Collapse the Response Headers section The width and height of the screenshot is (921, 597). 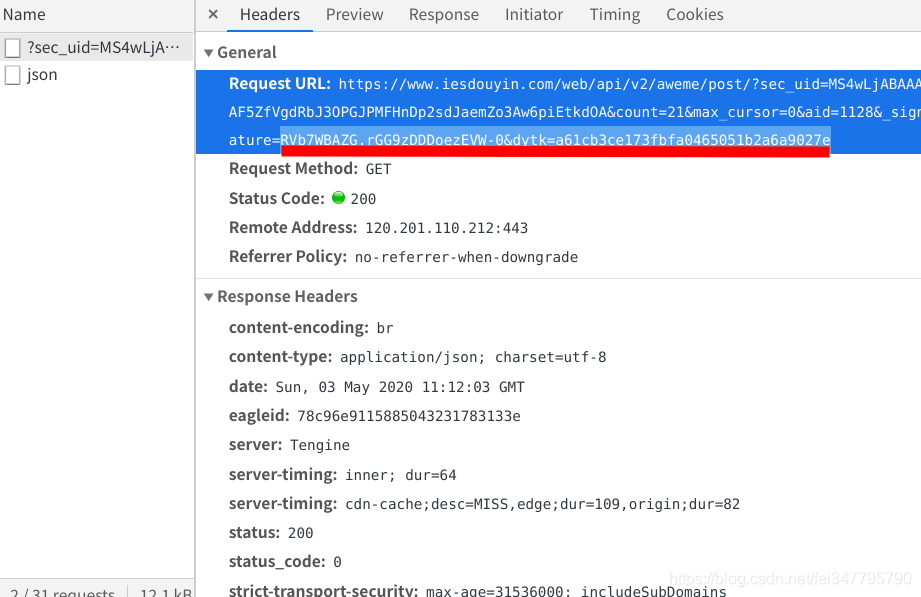208,297
